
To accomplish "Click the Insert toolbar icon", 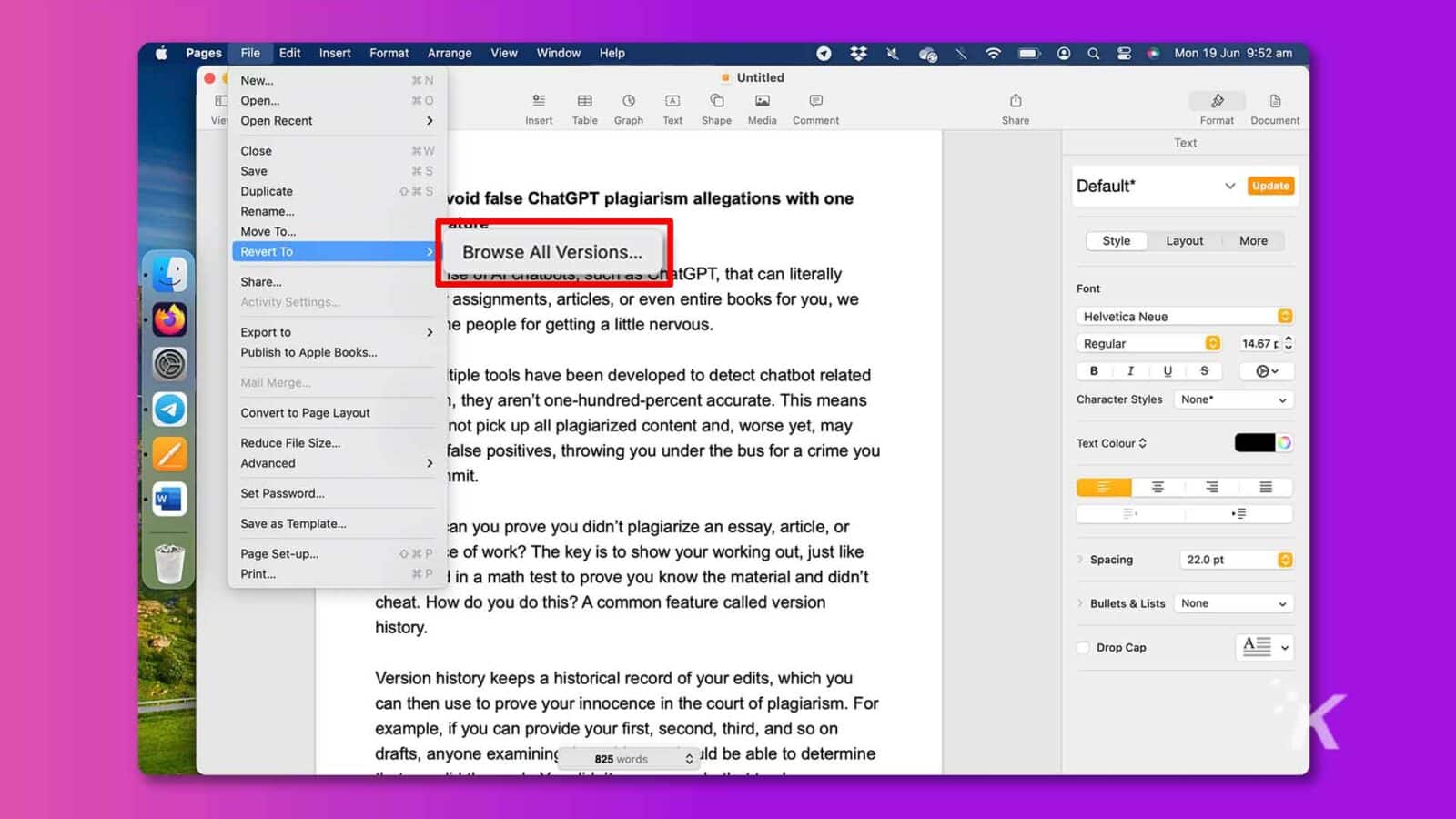I will [x=539, y=101].
